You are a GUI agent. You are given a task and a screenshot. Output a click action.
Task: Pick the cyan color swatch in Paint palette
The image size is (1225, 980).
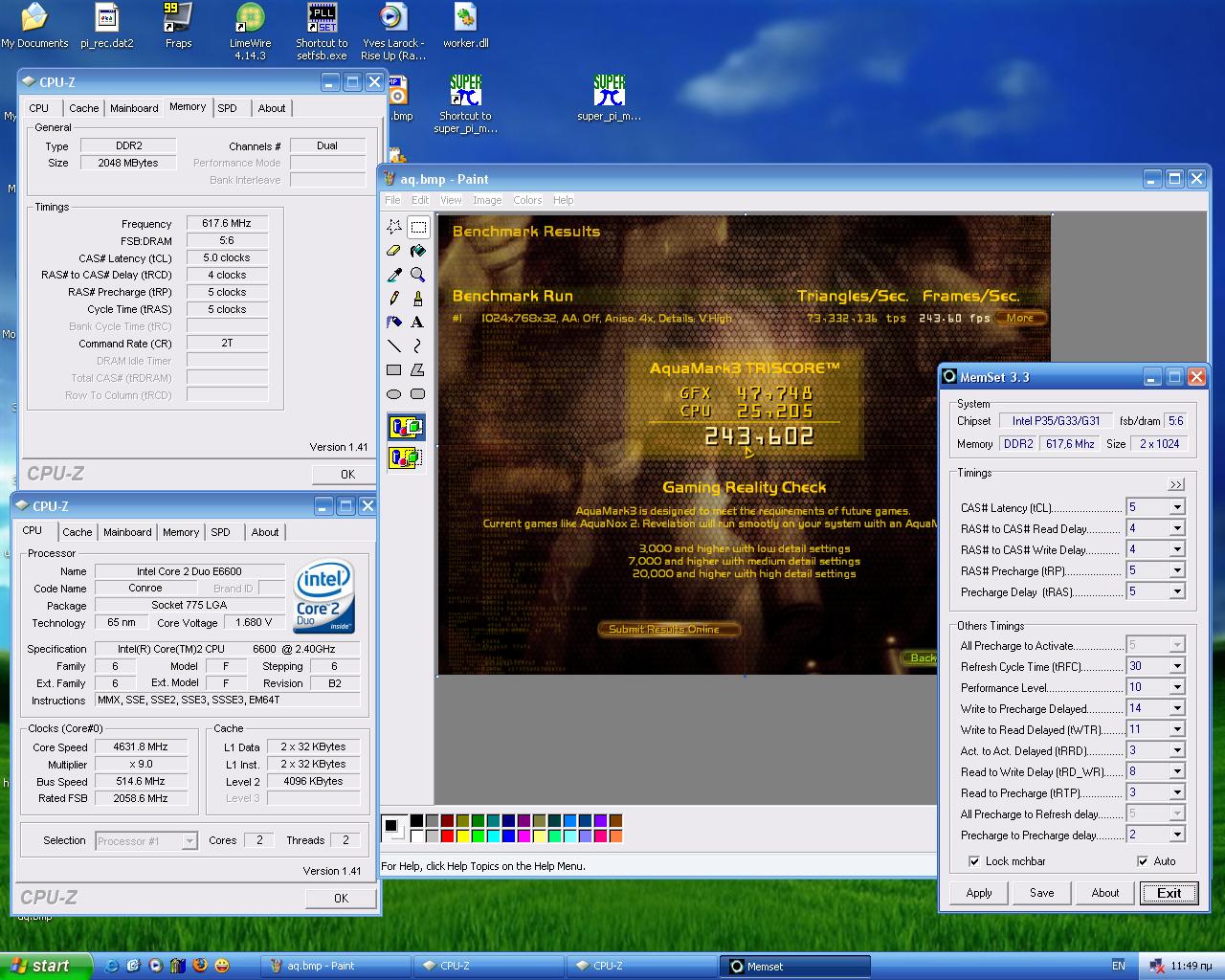click(x=493, y=835)
